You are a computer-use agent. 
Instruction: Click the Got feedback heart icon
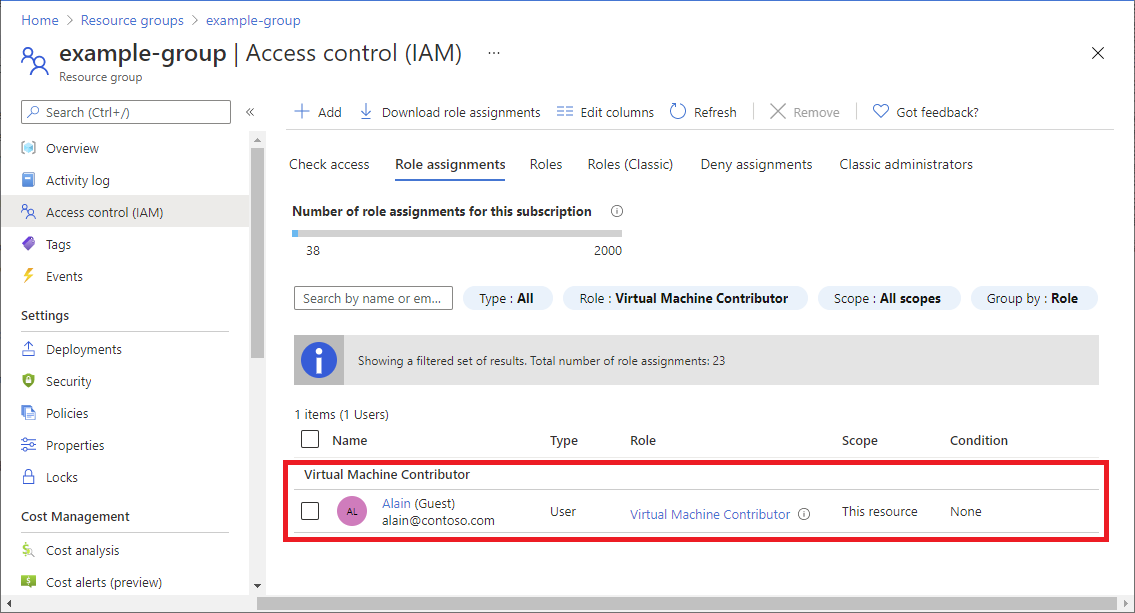881,112
